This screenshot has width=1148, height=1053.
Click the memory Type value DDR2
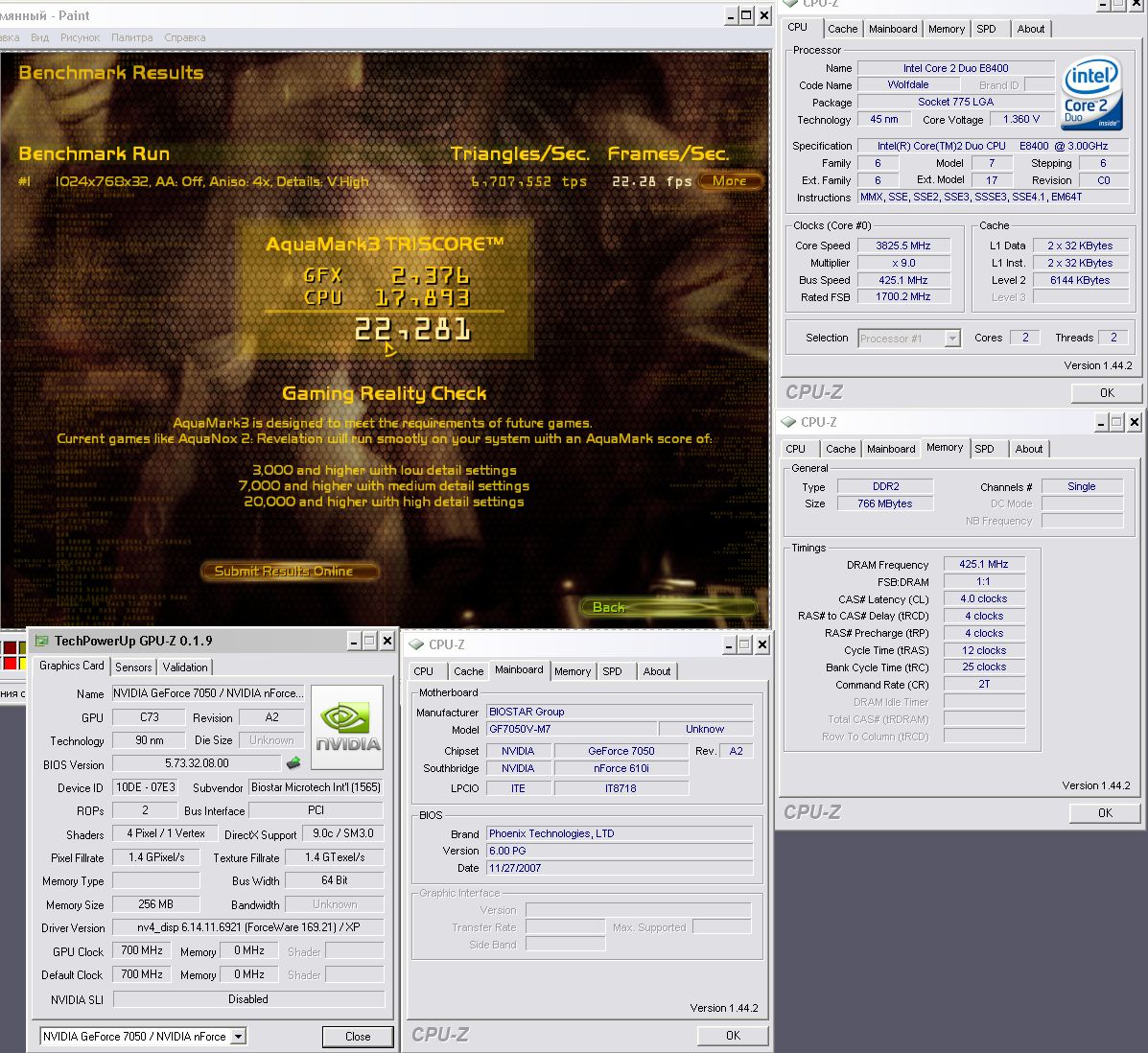pyautogui.click(x=885, y=486)
